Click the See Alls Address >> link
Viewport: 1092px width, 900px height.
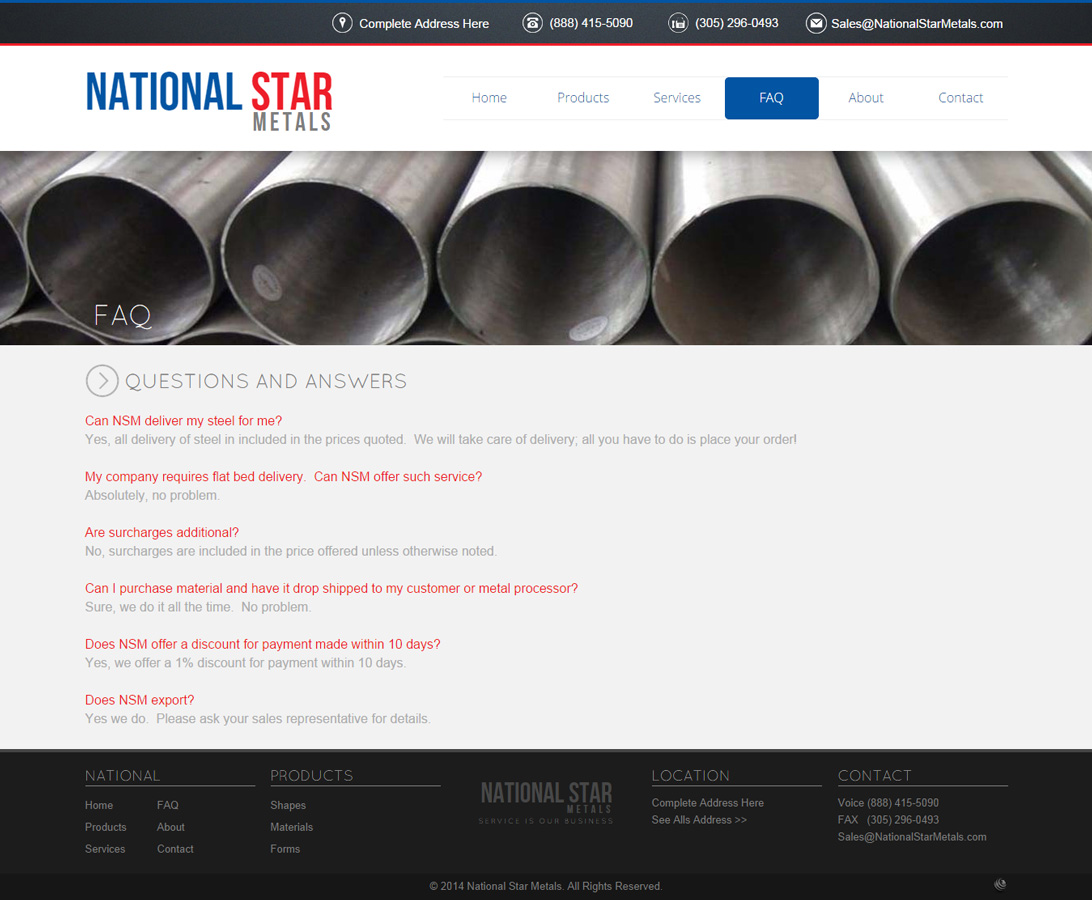point(699,820)
